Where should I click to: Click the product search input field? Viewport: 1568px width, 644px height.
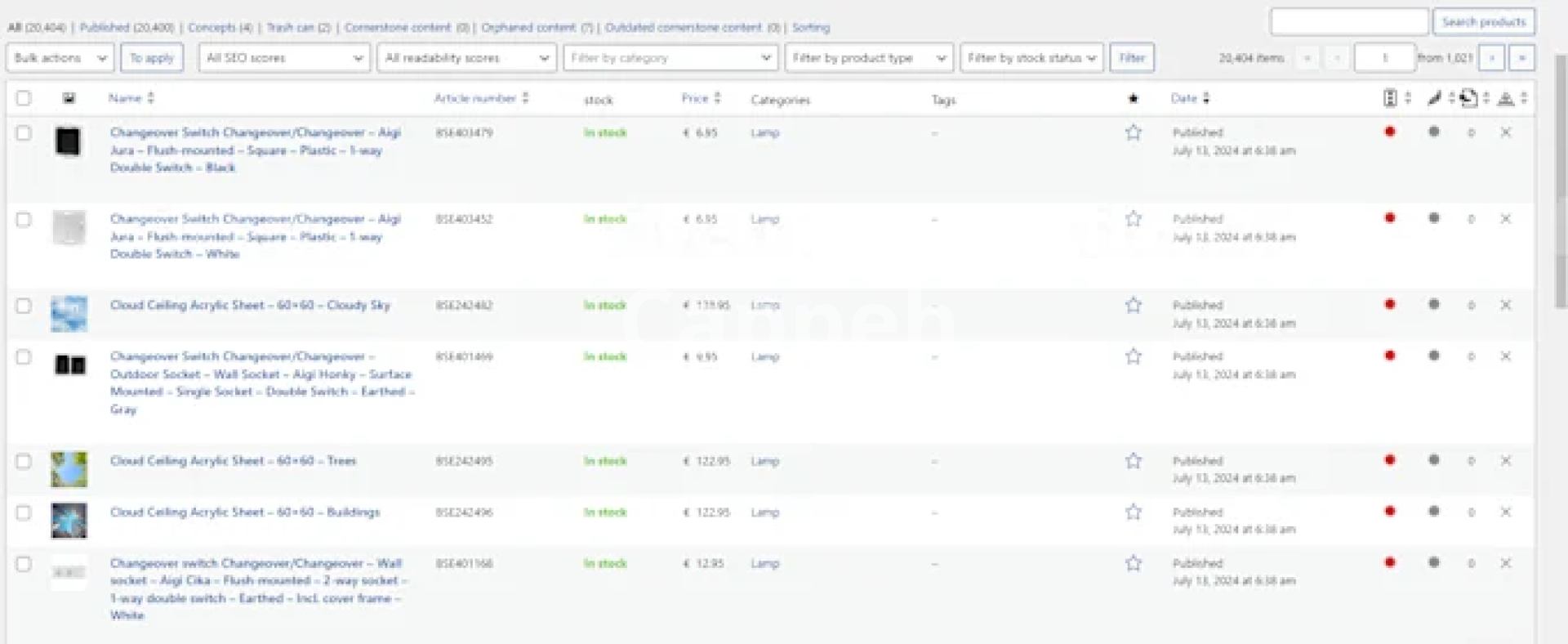click(1348, 22)
